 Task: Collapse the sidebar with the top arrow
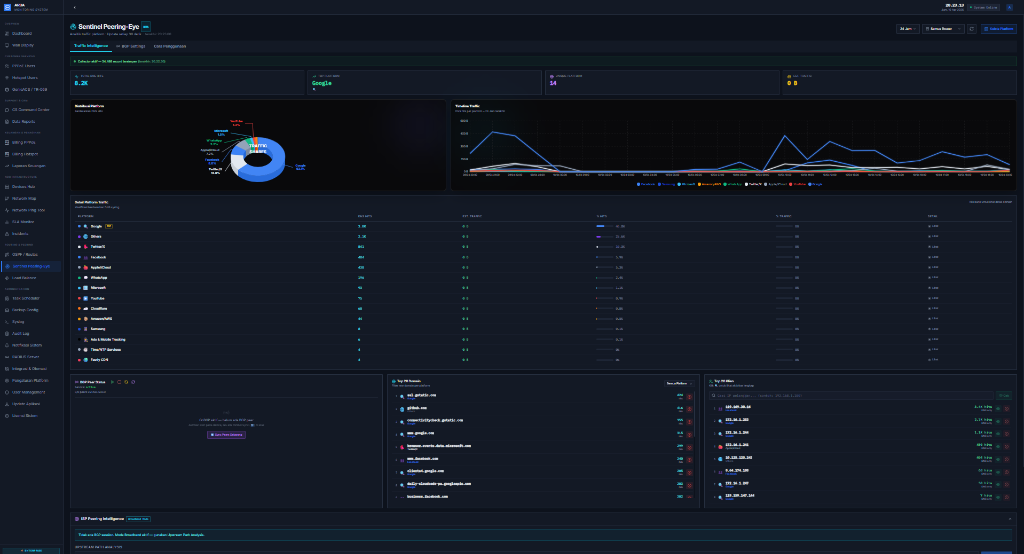[74, 7]
